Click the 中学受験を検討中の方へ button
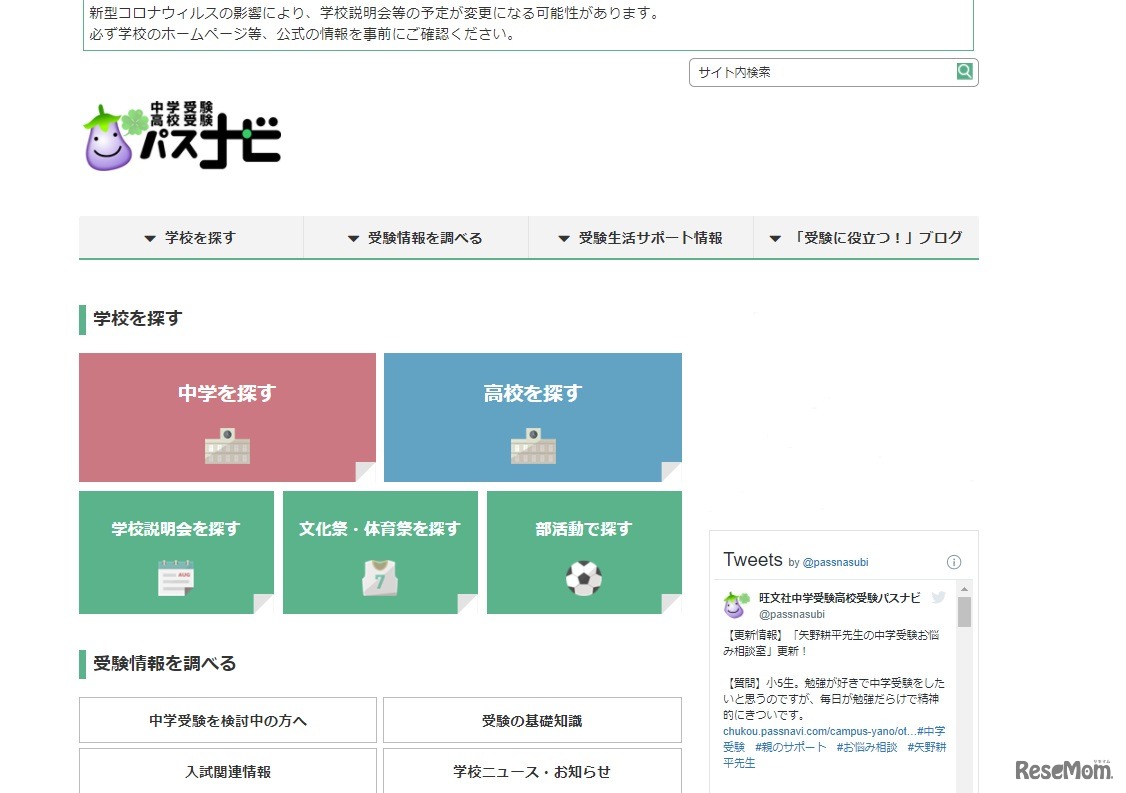 228,720
